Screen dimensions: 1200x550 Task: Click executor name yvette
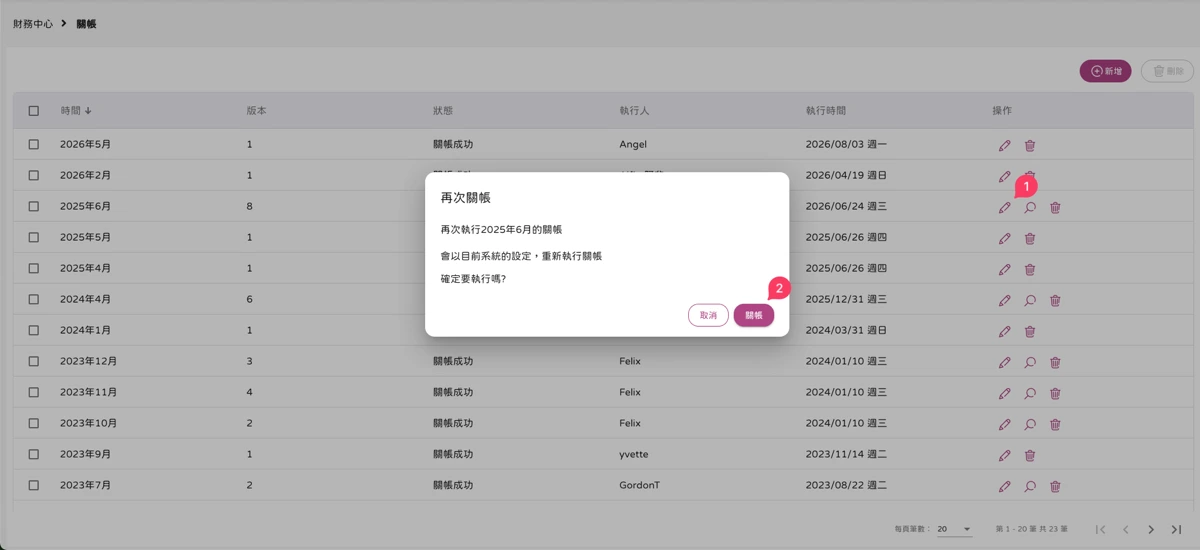point(634,454)
